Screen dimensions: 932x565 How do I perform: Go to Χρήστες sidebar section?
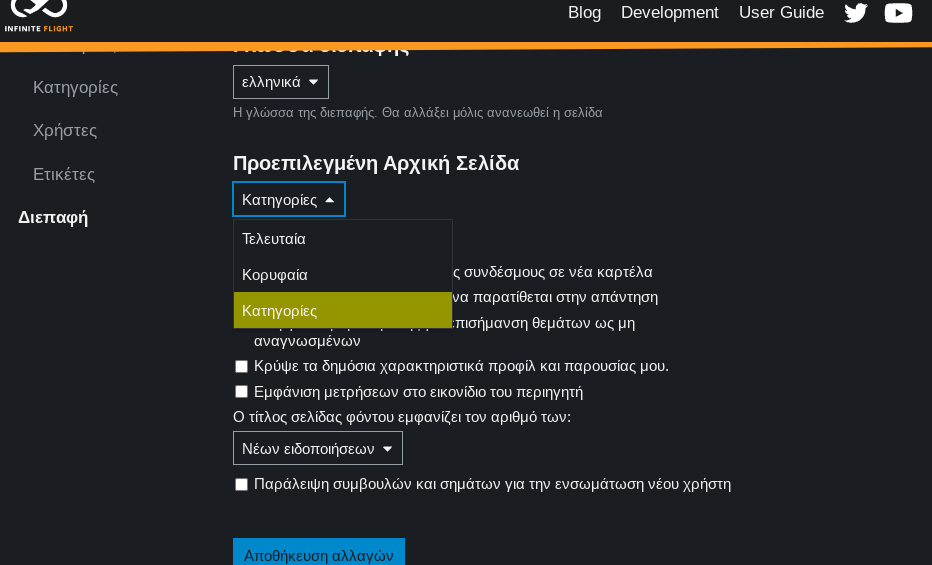click(x=65, y=130)
